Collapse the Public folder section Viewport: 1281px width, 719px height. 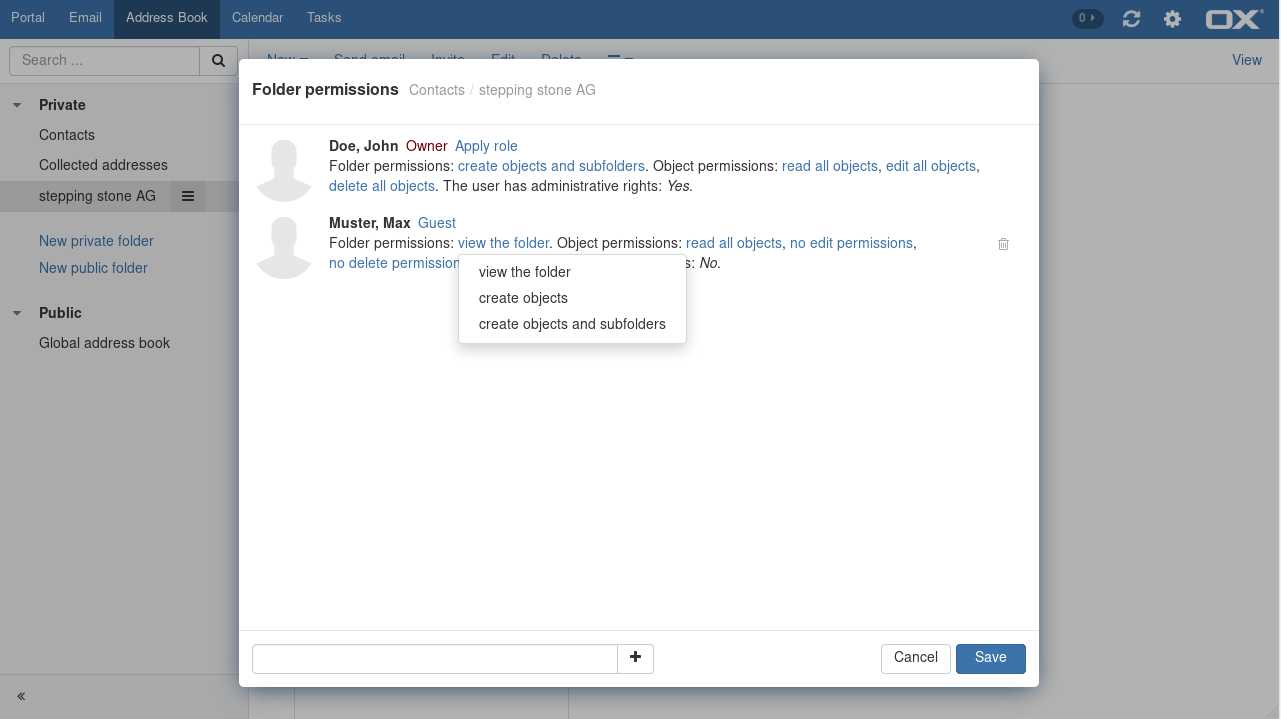17,313
